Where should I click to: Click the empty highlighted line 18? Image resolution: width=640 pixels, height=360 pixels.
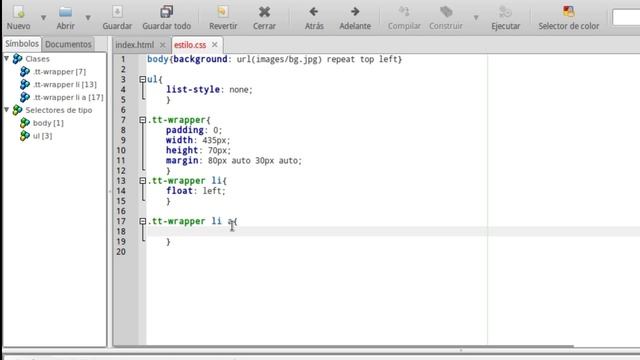[392, 231]
